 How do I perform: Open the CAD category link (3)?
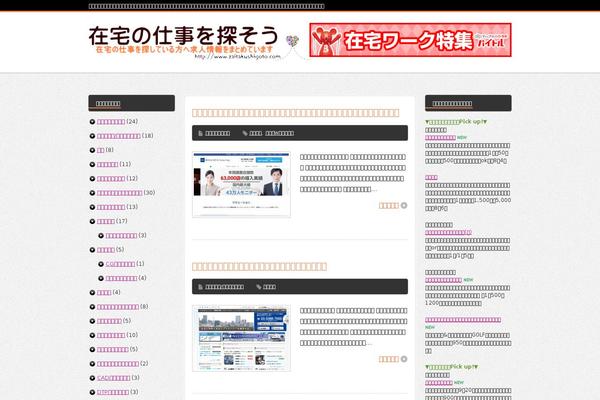coord(113,378)
